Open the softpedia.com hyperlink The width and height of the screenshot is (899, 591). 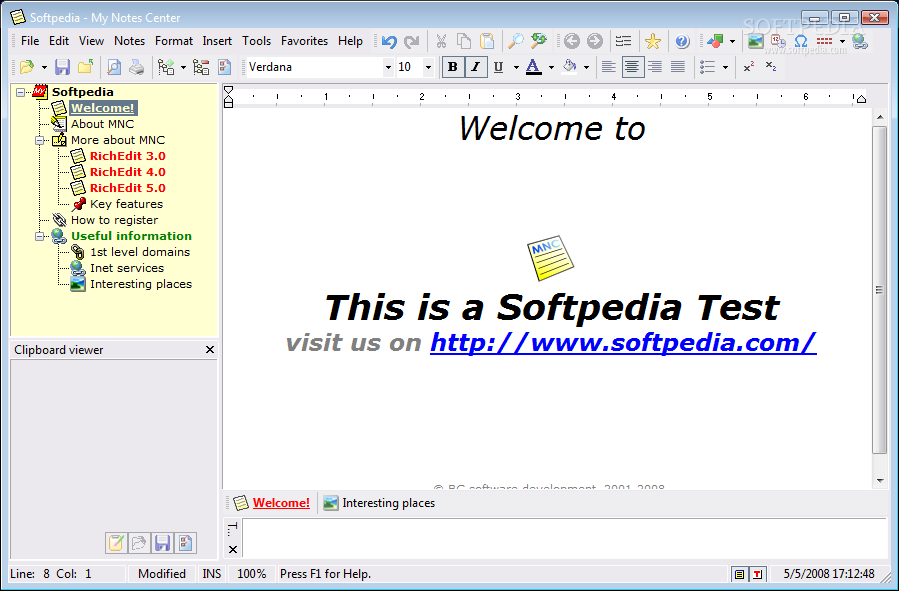623,343
